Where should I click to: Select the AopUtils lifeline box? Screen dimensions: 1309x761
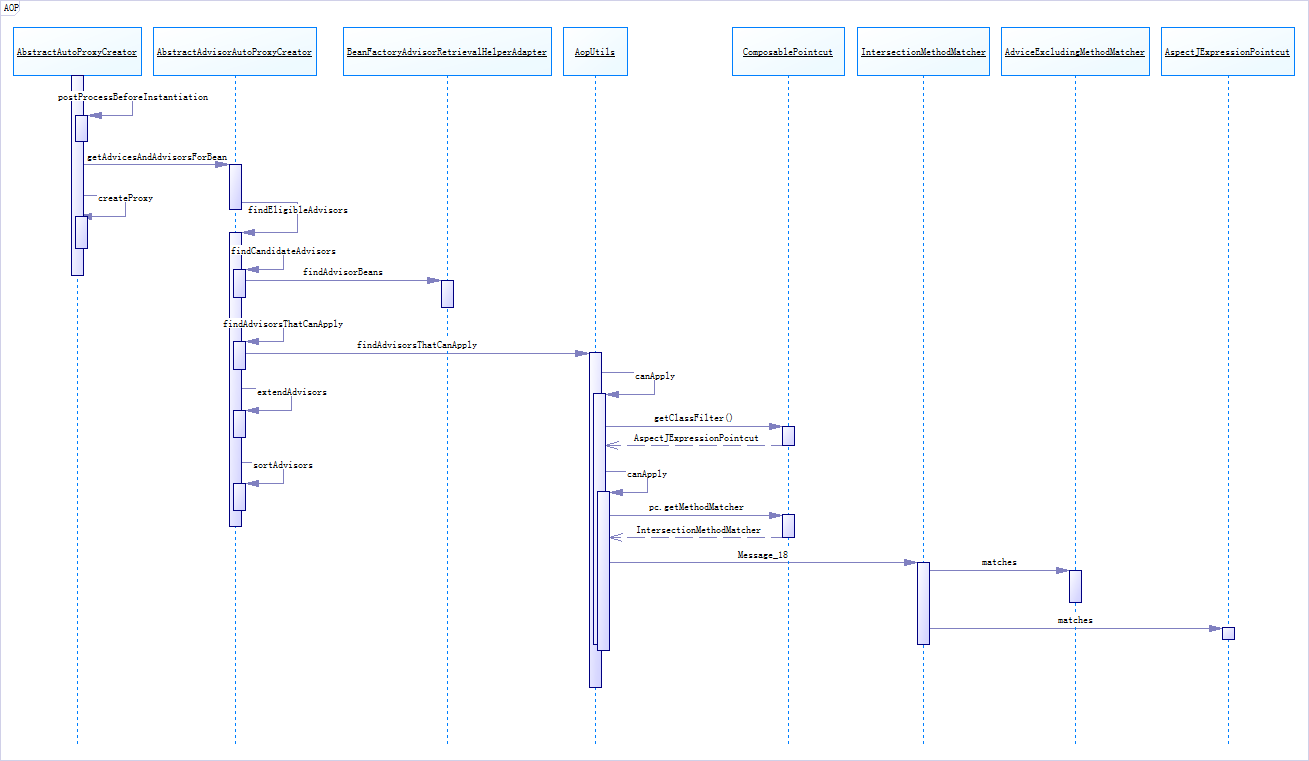(x=595, y=51)
